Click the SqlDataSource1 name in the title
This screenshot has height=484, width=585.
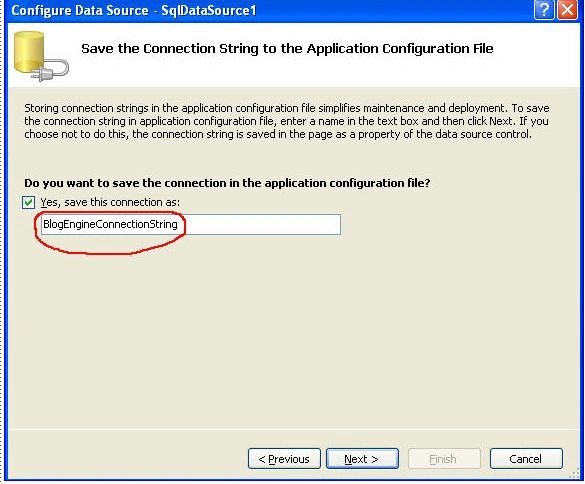(209, 10)
